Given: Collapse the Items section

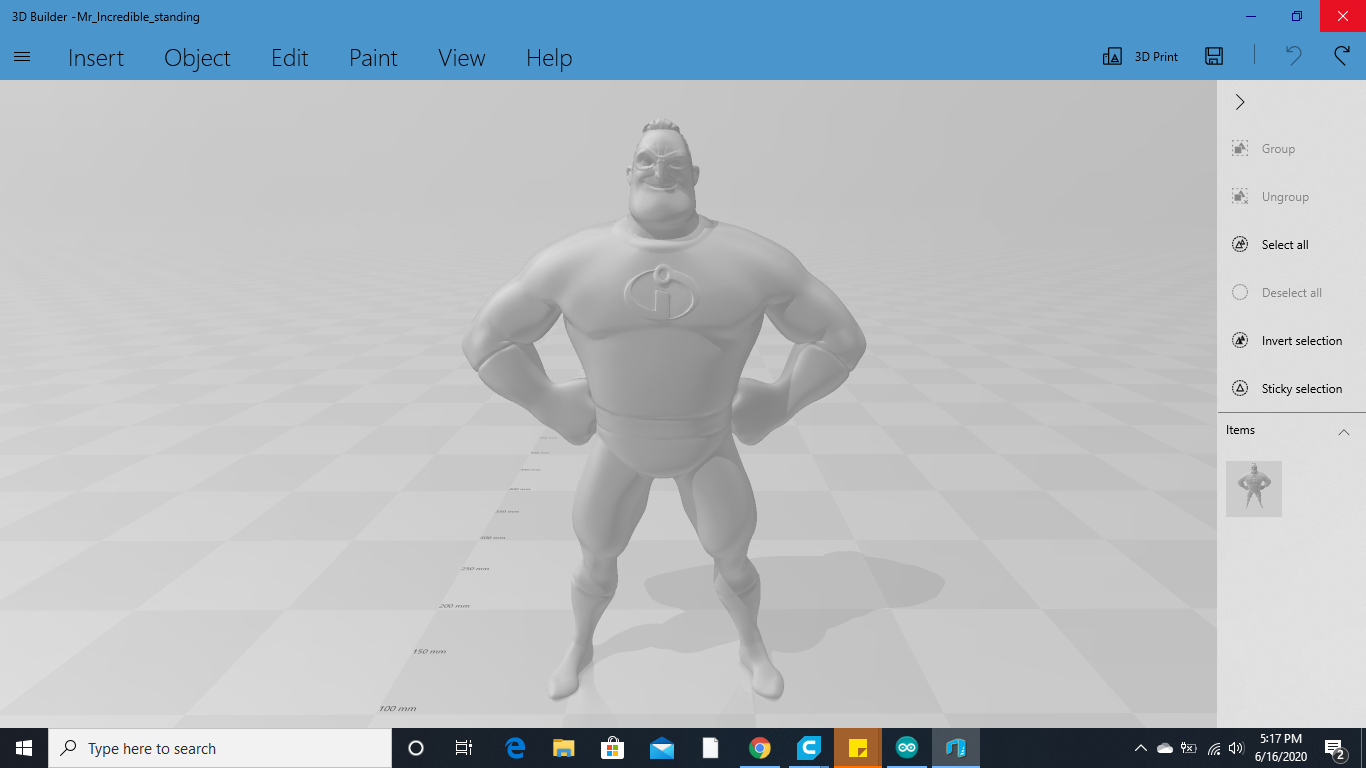Looking at the screenshot, I should tap(1344, 431).
